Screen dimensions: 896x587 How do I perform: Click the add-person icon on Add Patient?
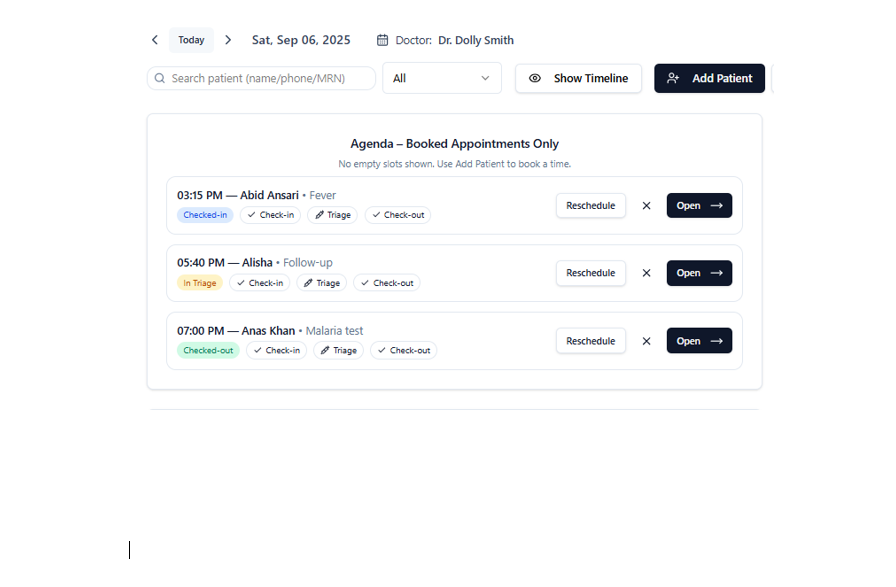673,78
